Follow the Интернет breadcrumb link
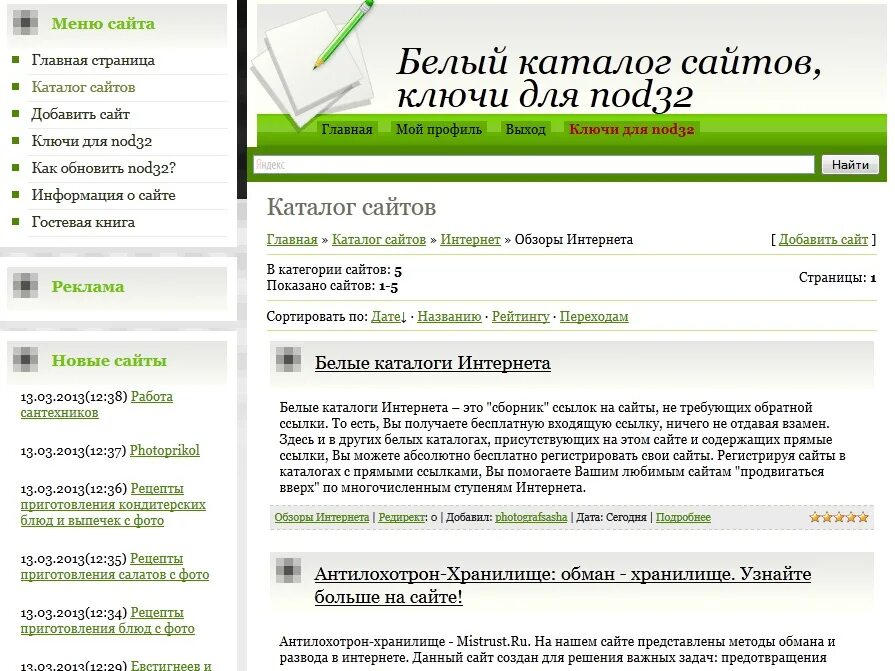 (x=470, y=240)
